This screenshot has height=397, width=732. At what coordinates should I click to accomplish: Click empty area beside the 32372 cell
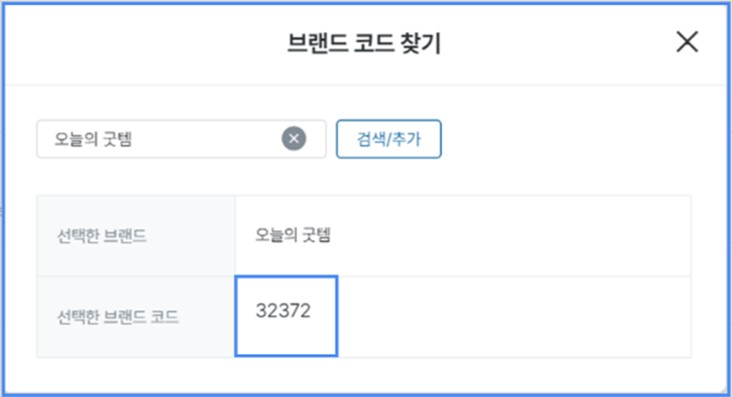coord(514,317)
